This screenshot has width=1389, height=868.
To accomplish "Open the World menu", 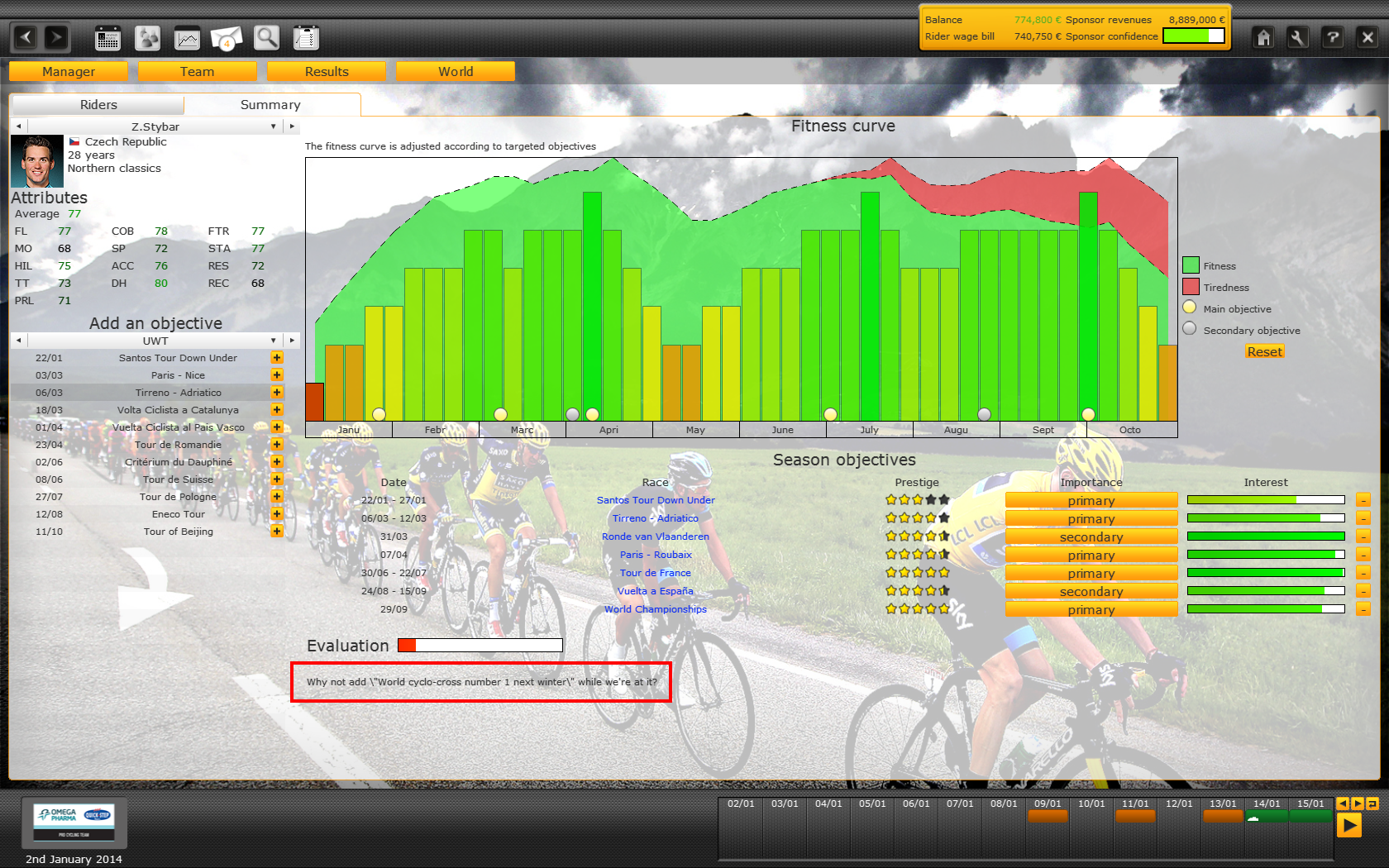I will click(x=456, y=72).
